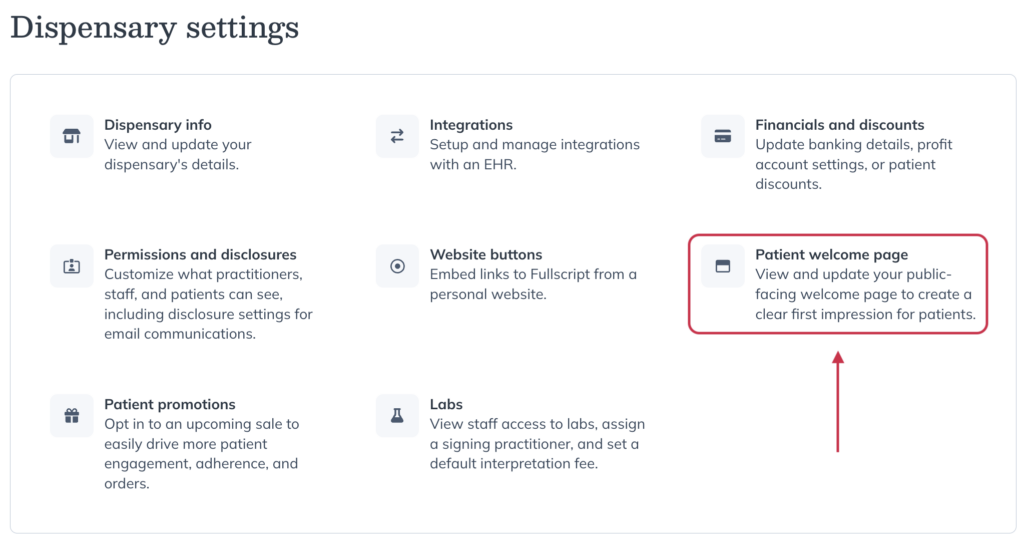This screenshot has height=549, width=1024.
Task: Open the Patient promotions heading
Action: click(x=170, y=404)
